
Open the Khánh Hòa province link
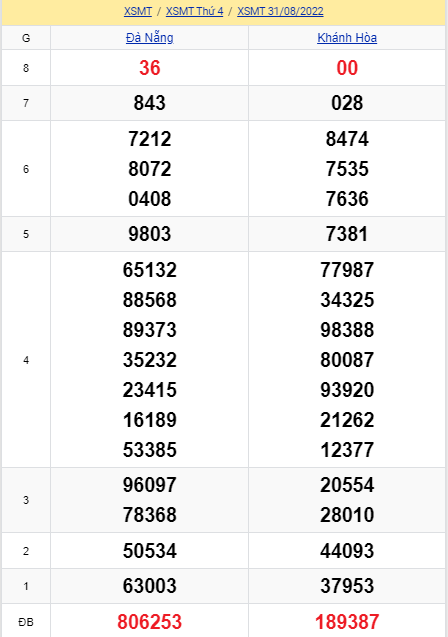pyautogui.click(x=347, y=38)
